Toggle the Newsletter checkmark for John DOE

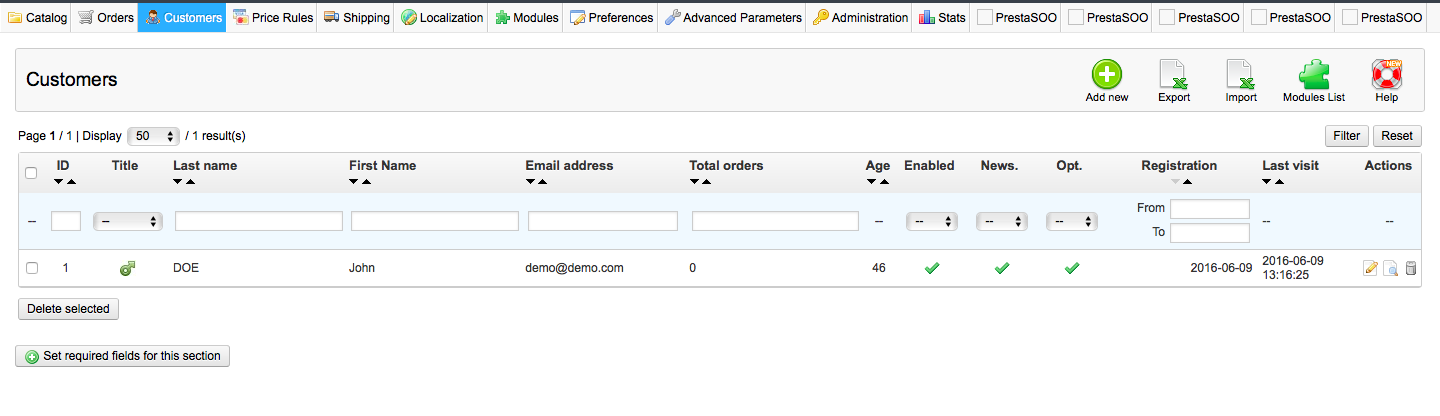[1001, 268]
